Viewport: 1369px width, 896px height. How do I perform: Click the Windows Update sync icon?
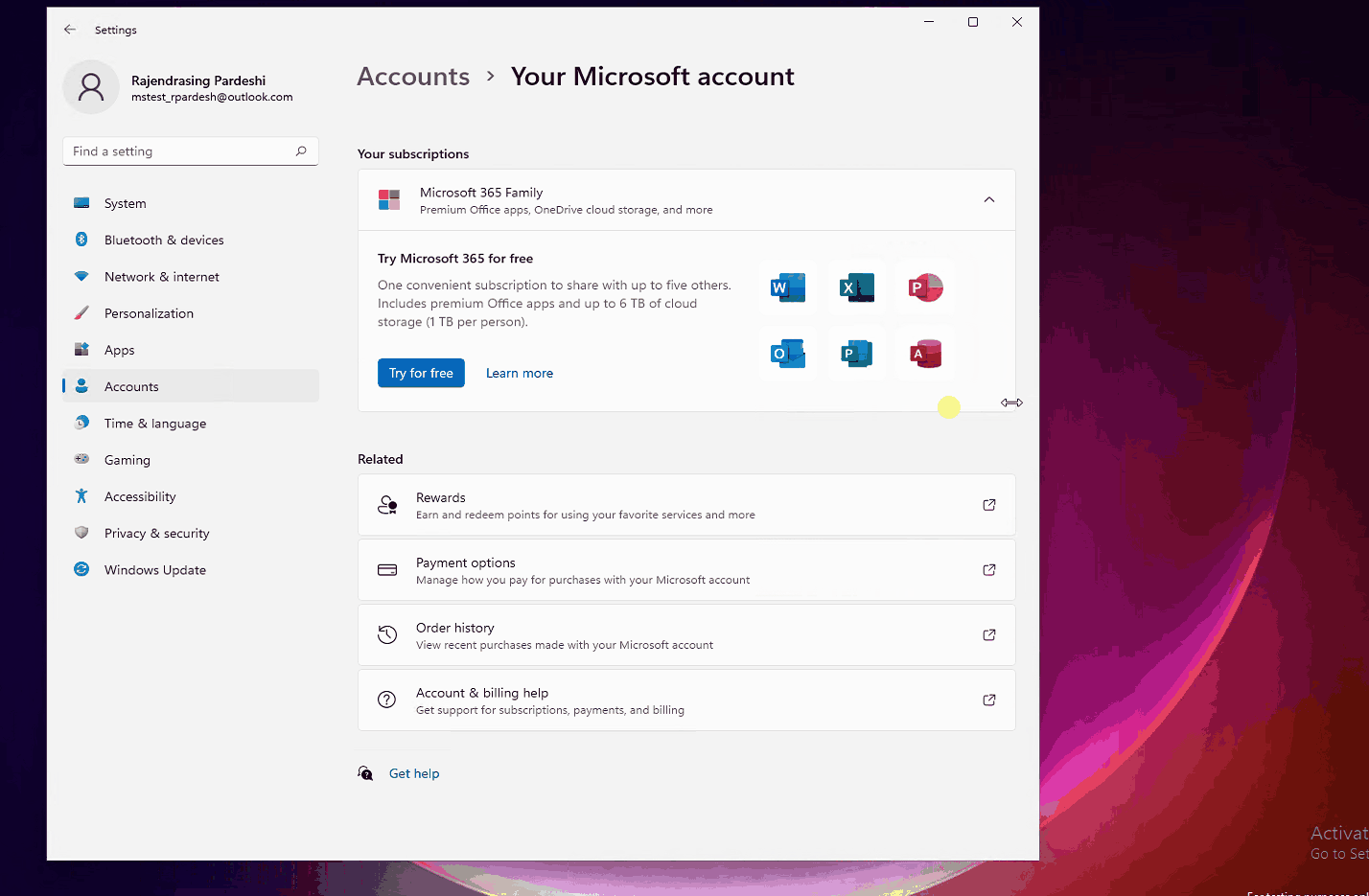[81, 569]
